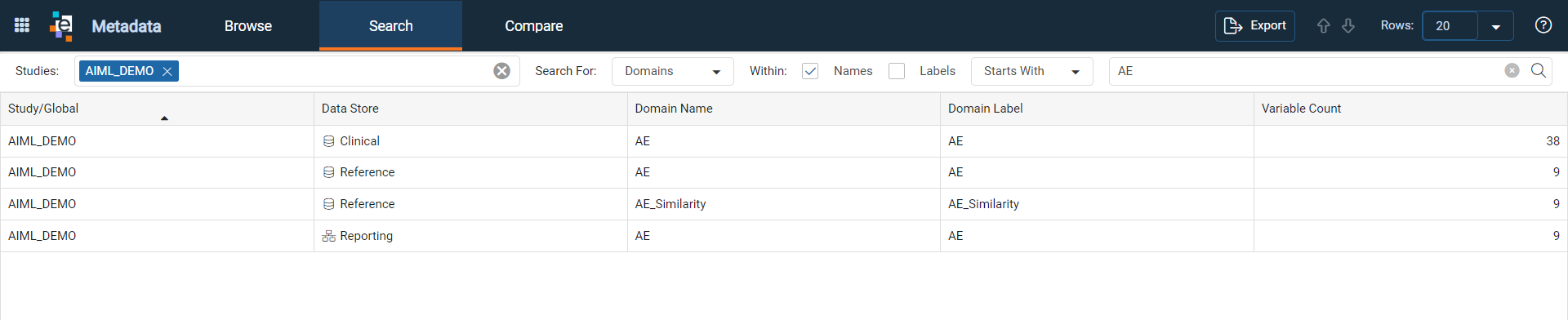Screen dimensions: 1568x320
Task: Click the up arrow navigation icon
Action: [1324, 26]
